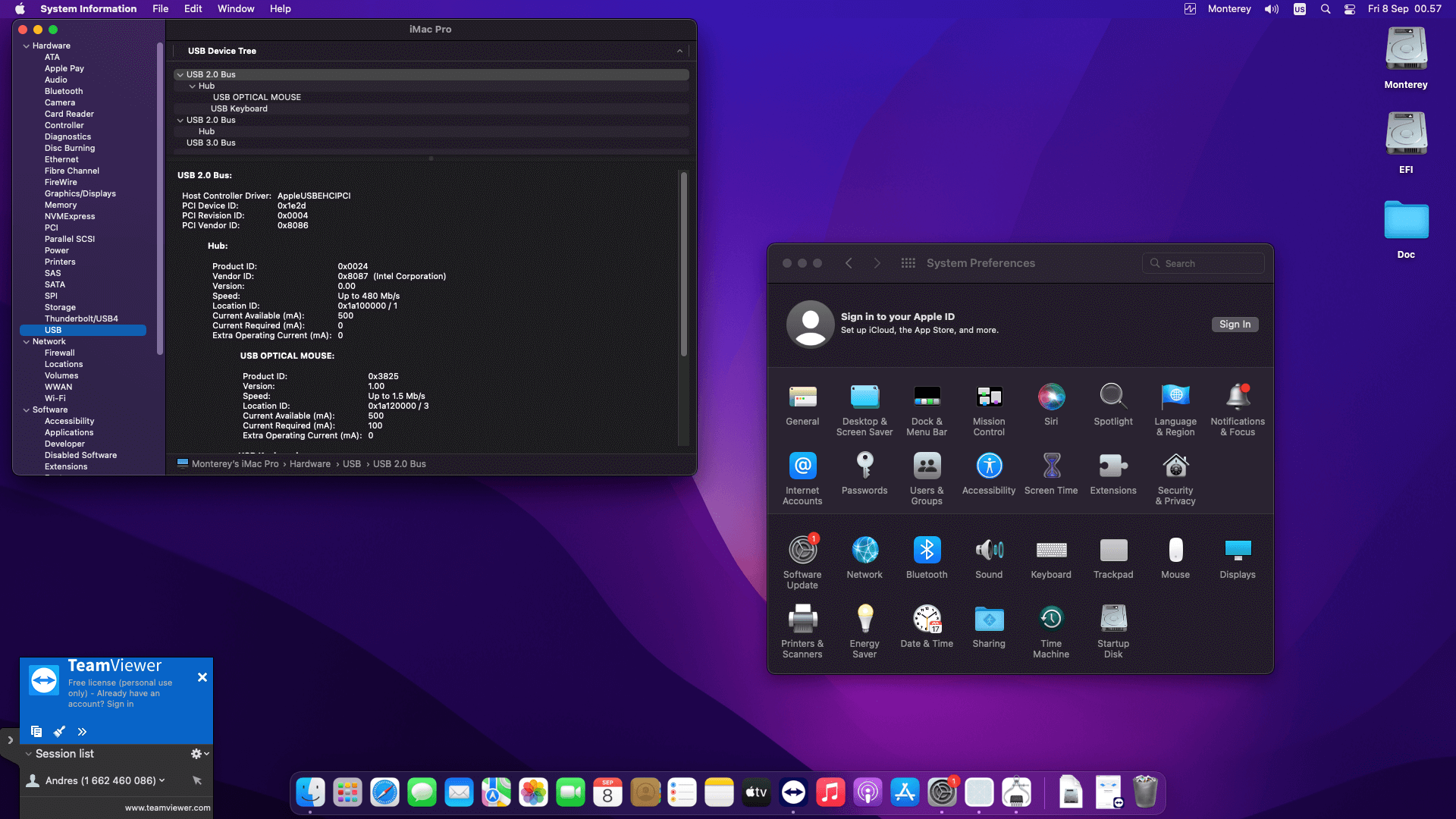The width and height of the screenshot is (1456, 819).
Task: Open the Help menu
Action: (281, 9)
